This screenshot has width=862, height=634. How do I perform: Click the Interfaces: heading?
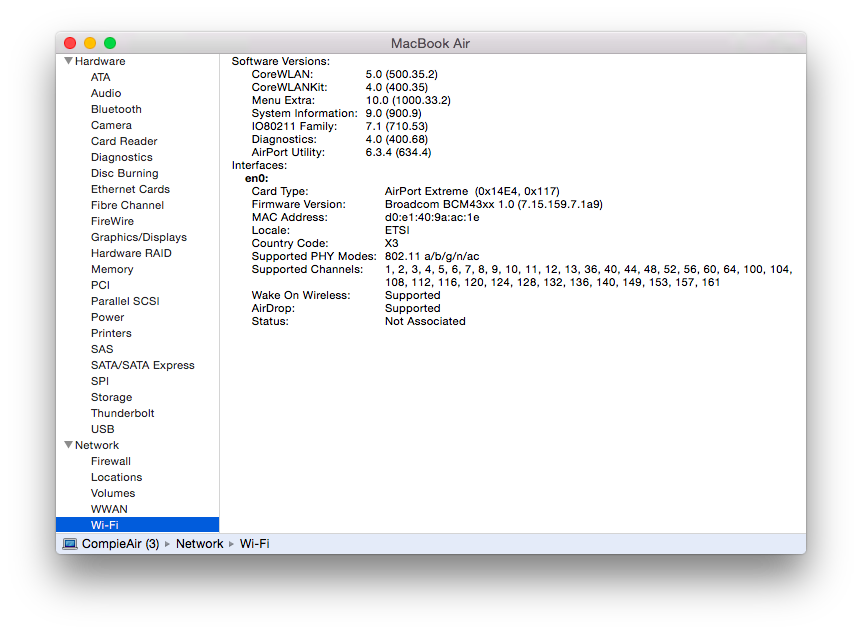click(x=259, y=165)
